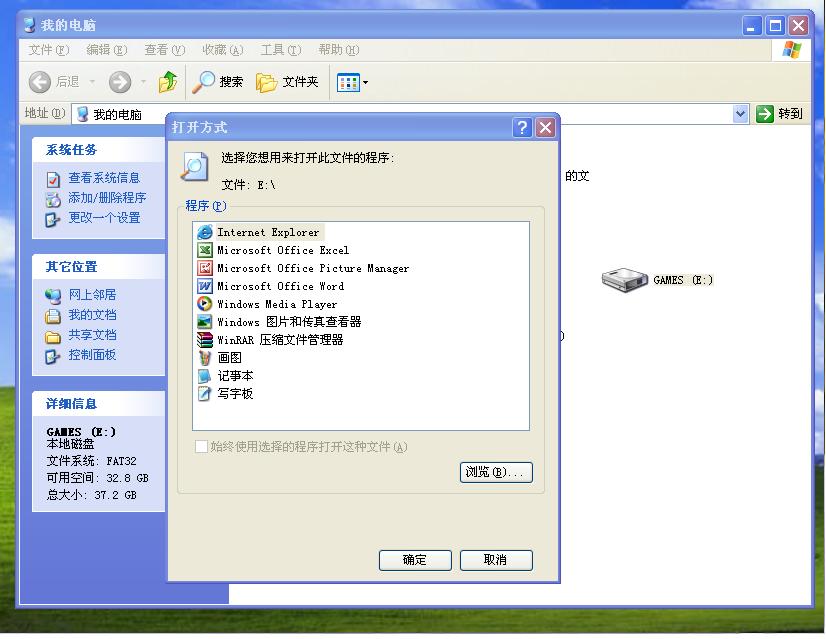
Task: Click the dialog help question-mark button
Action: point(522,127)
